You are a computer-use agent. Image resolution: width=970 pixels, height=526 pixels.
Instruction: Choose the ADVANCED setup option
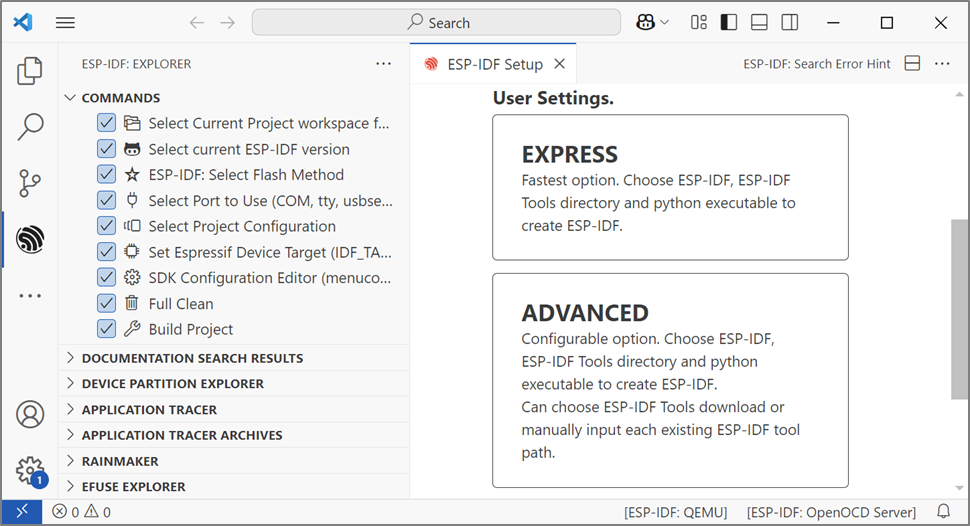(670, 380)
